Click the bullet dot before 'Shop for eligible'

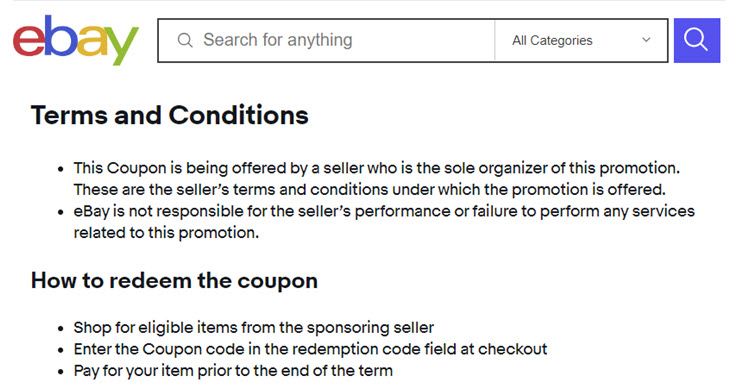(61, 329)
